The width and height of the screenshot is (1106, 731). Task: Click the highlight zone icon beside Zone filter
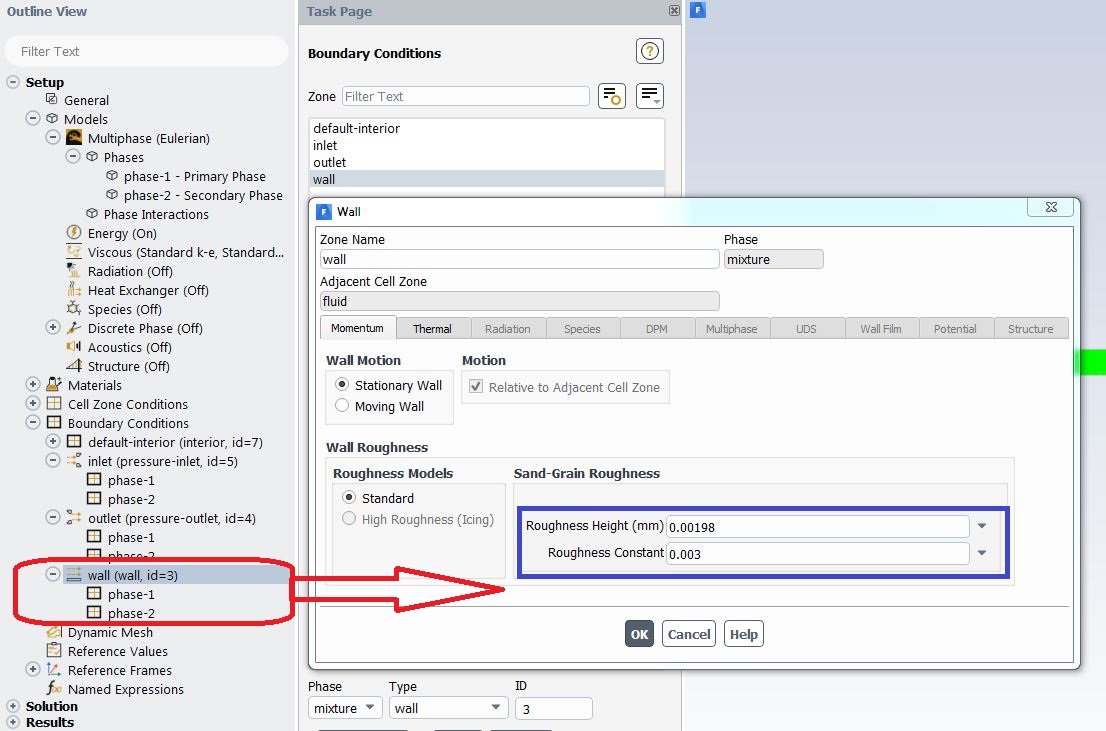click(x=611, y=95)
